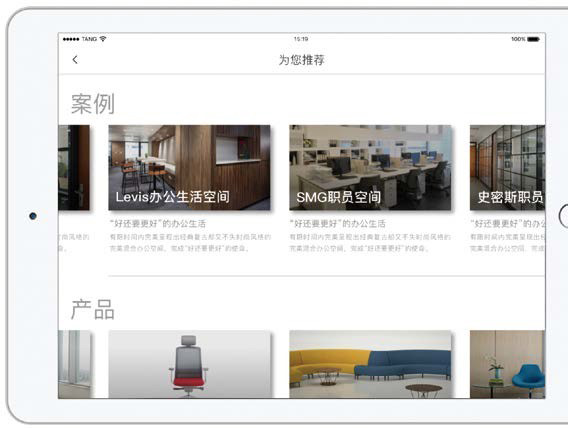
Task: Click the Levis办公生活空间 title label
Action: [172, 197]
